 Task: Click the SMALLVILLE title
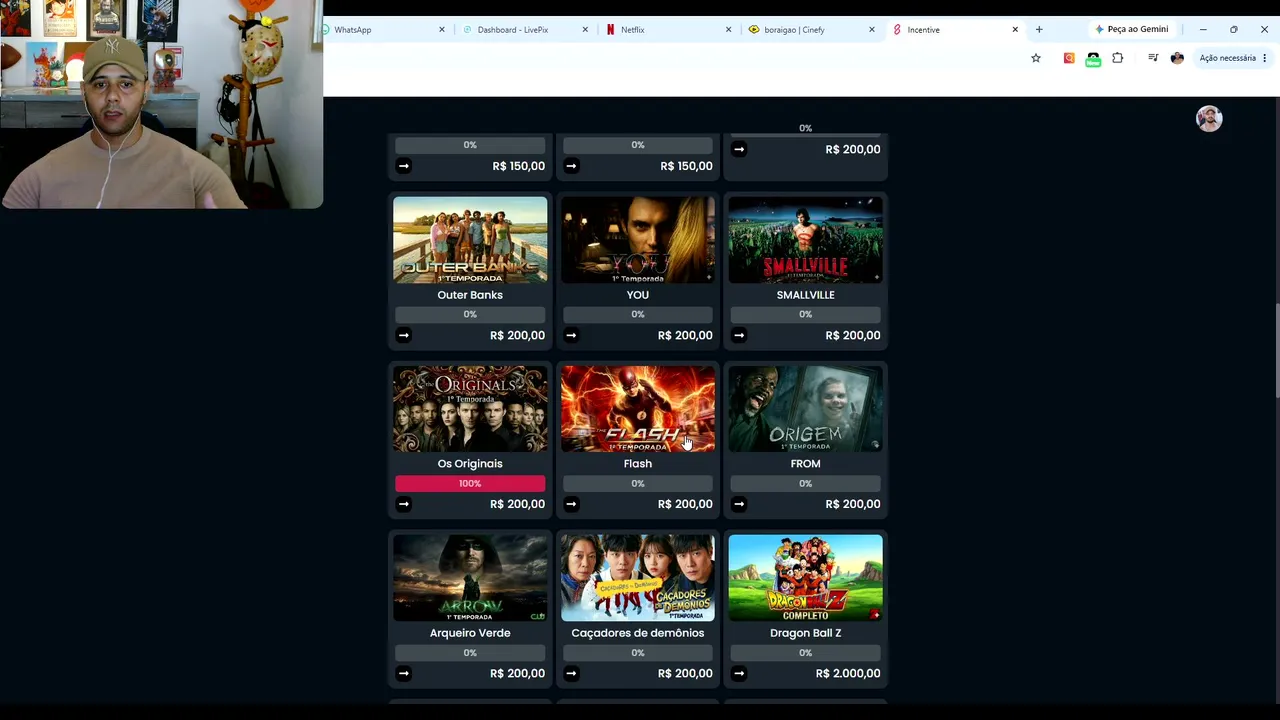pyautogui.click(x=805, y=295)
